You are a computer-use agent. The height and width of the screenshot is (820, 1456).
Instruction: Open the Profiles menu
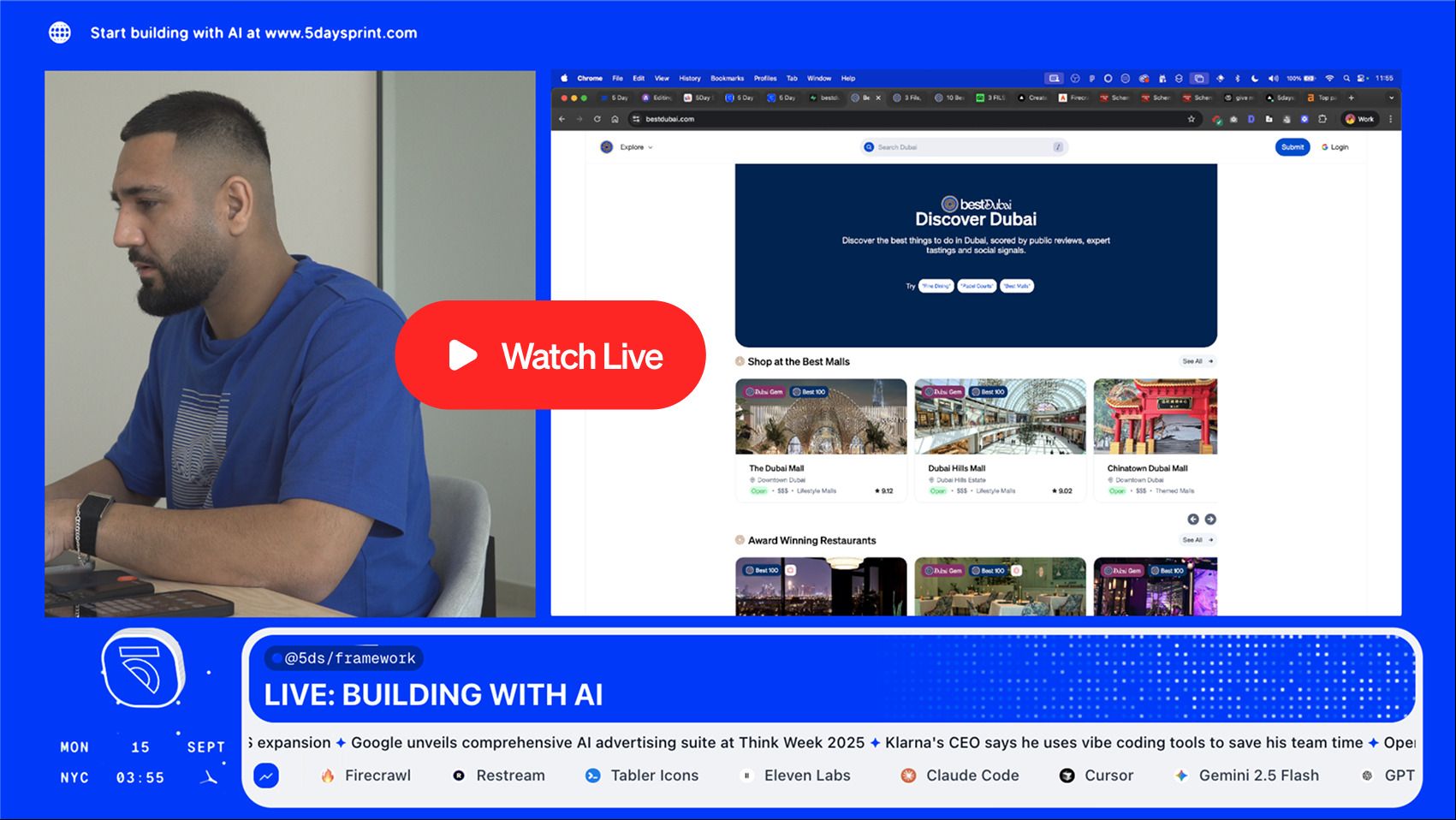[765, 78]
